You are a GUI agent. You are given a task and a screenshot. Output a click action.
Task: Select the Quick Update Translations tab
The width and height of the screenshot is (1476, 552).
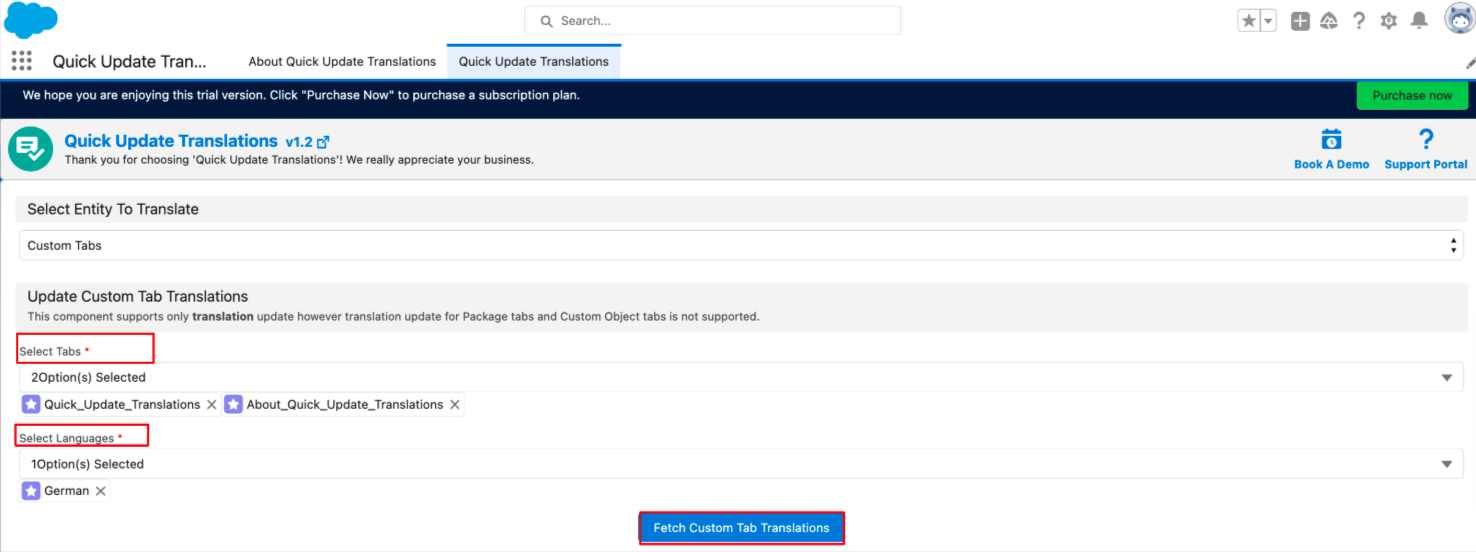coord(534,61)
